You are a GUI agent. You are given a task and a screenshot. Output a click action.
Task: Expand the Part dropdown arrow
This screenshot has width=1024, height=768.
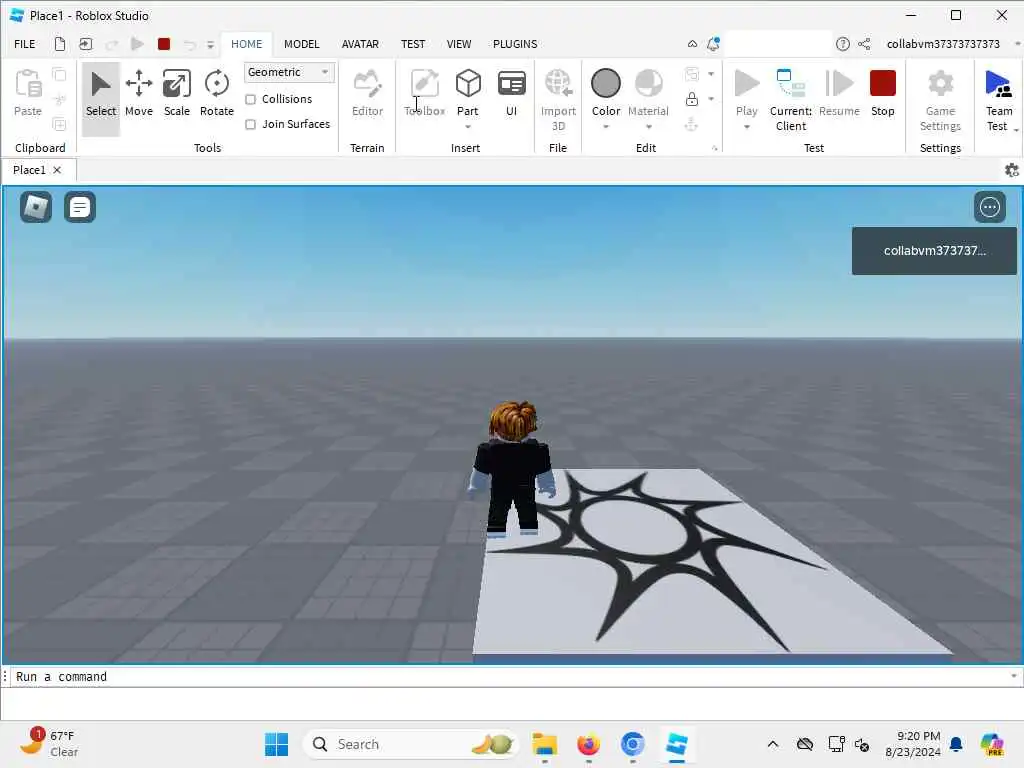click(468, 127)
